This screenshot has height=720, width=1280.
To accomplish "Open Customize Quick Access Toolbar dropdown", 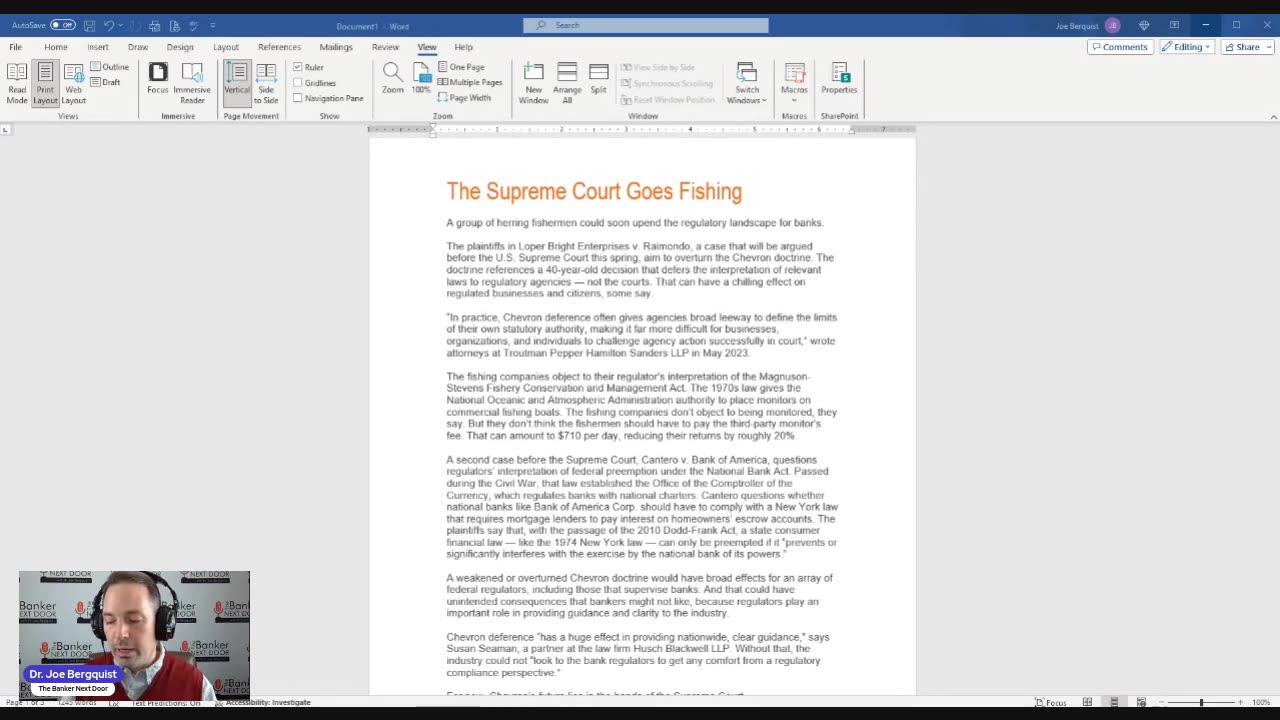I will [x=213, y=25].
